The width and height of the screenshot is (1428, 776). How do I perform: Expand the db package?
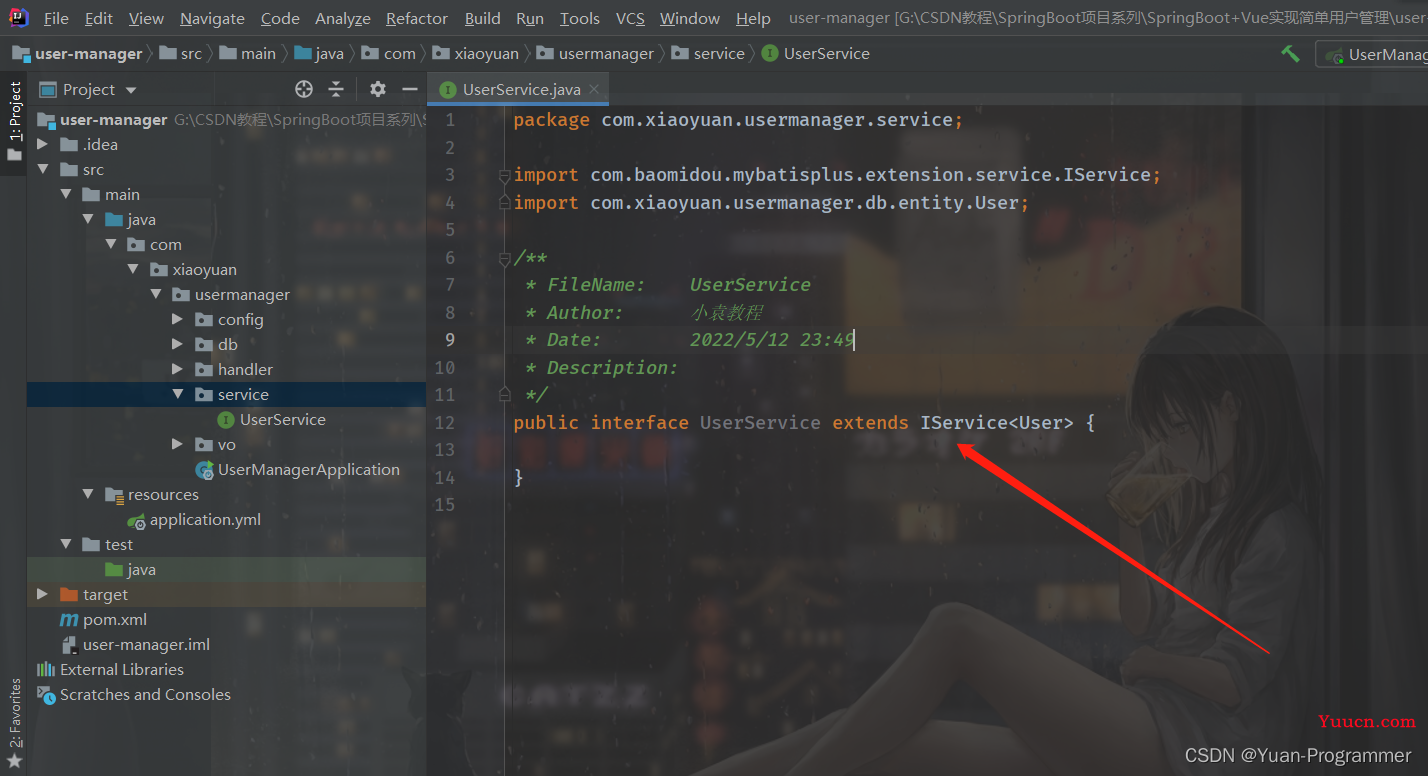[x=177, y=344]
